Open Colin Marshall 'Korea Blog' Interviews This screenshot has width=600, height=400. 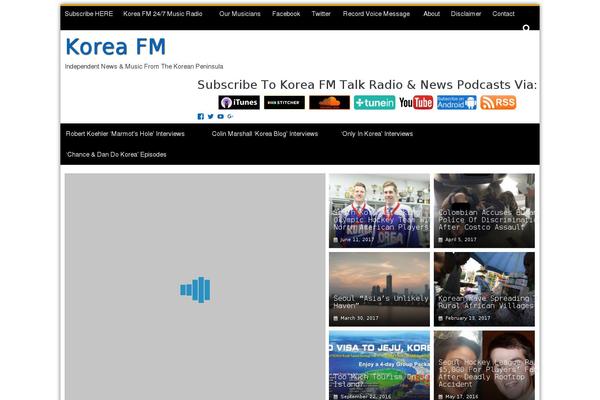coord(265,134)
